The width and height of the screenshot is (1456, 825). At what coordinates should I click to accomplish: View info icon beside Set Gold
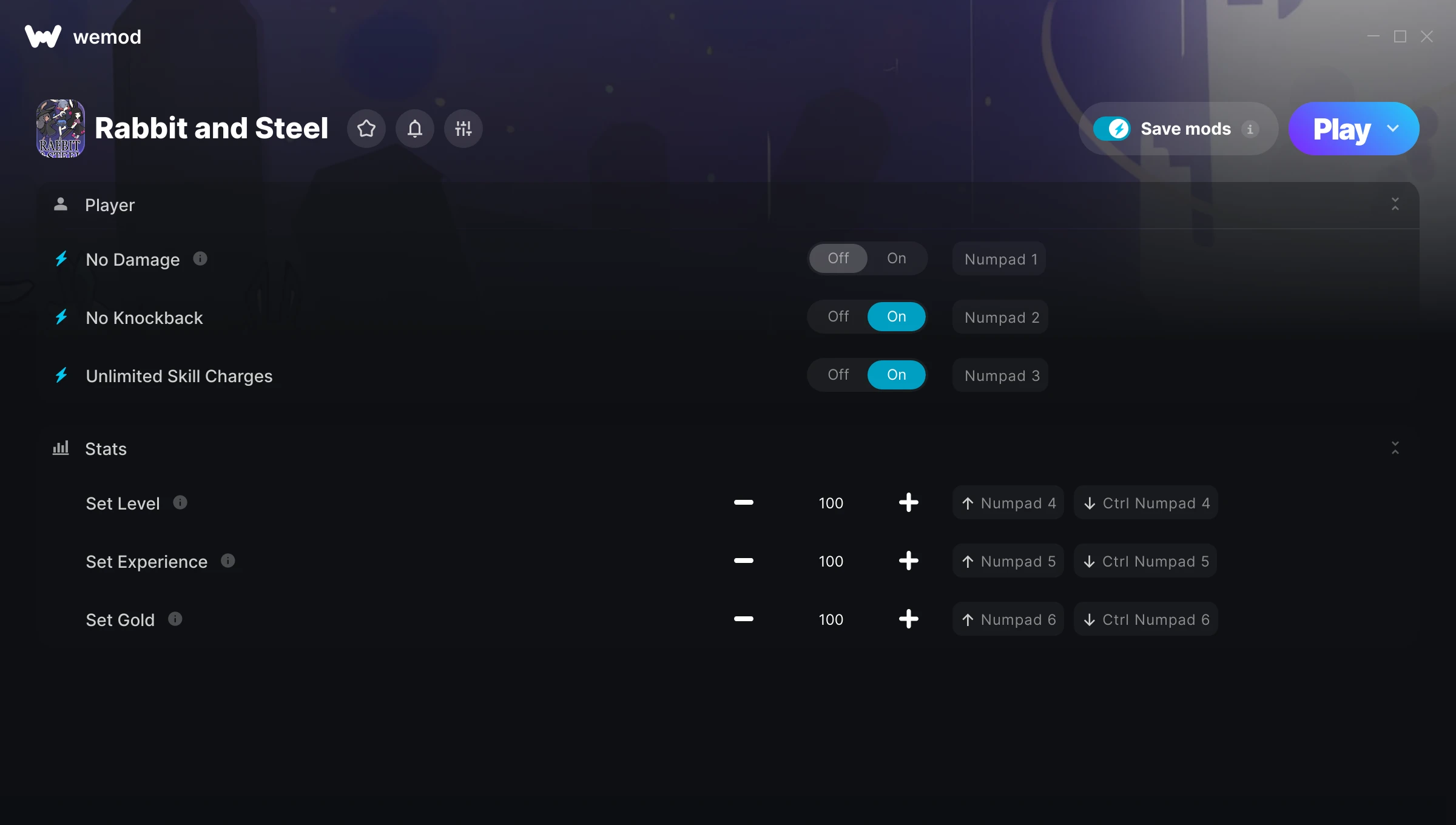pos(175,619)
